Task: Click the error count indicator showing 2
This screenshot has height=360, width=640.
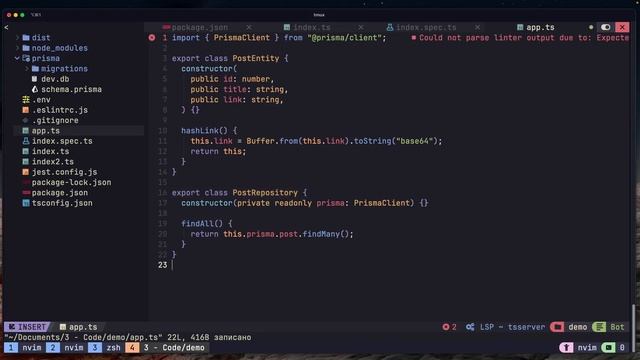Action: tap(449, 327)
